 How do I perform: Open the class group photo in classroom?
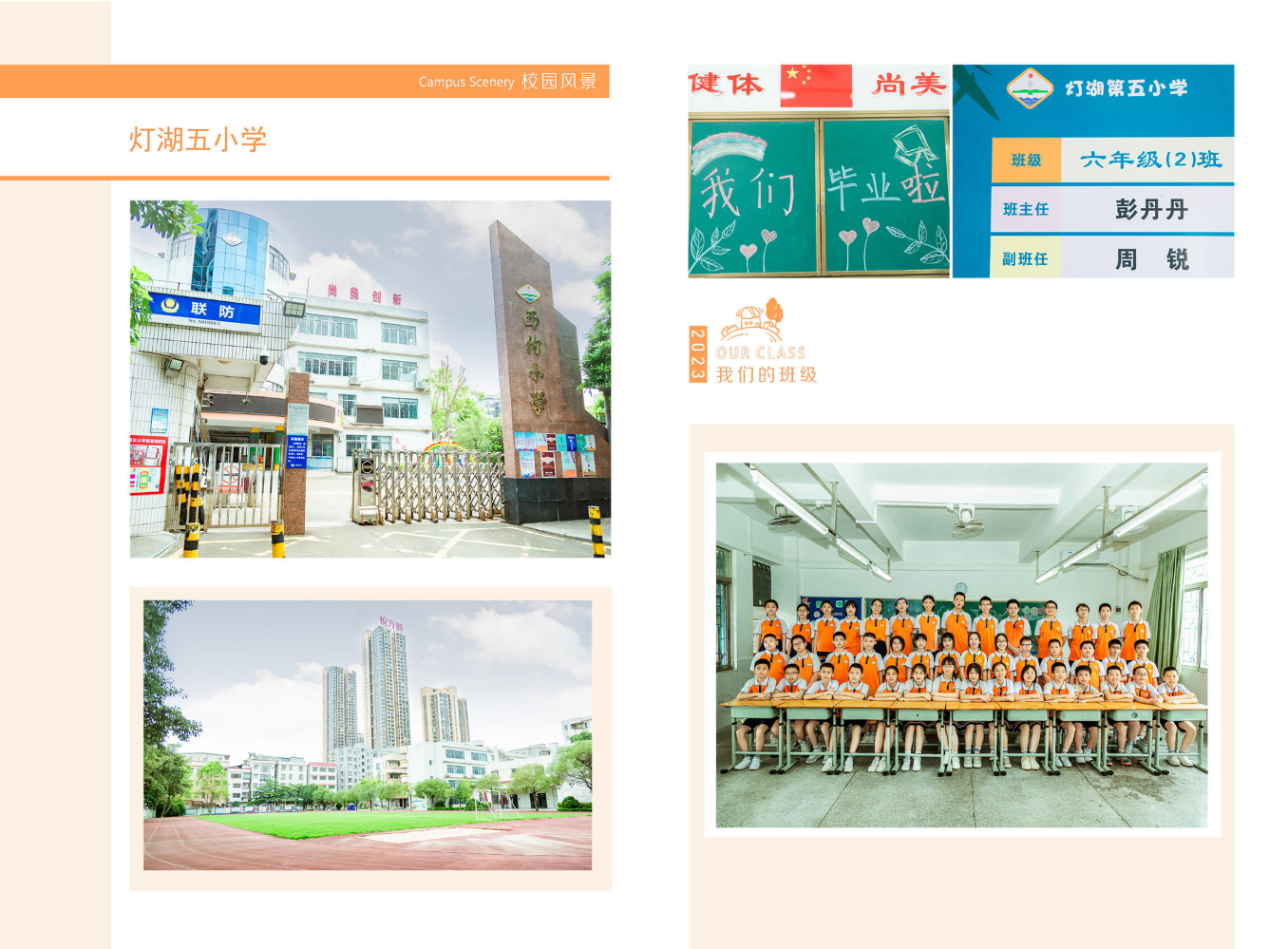(961, 645)
